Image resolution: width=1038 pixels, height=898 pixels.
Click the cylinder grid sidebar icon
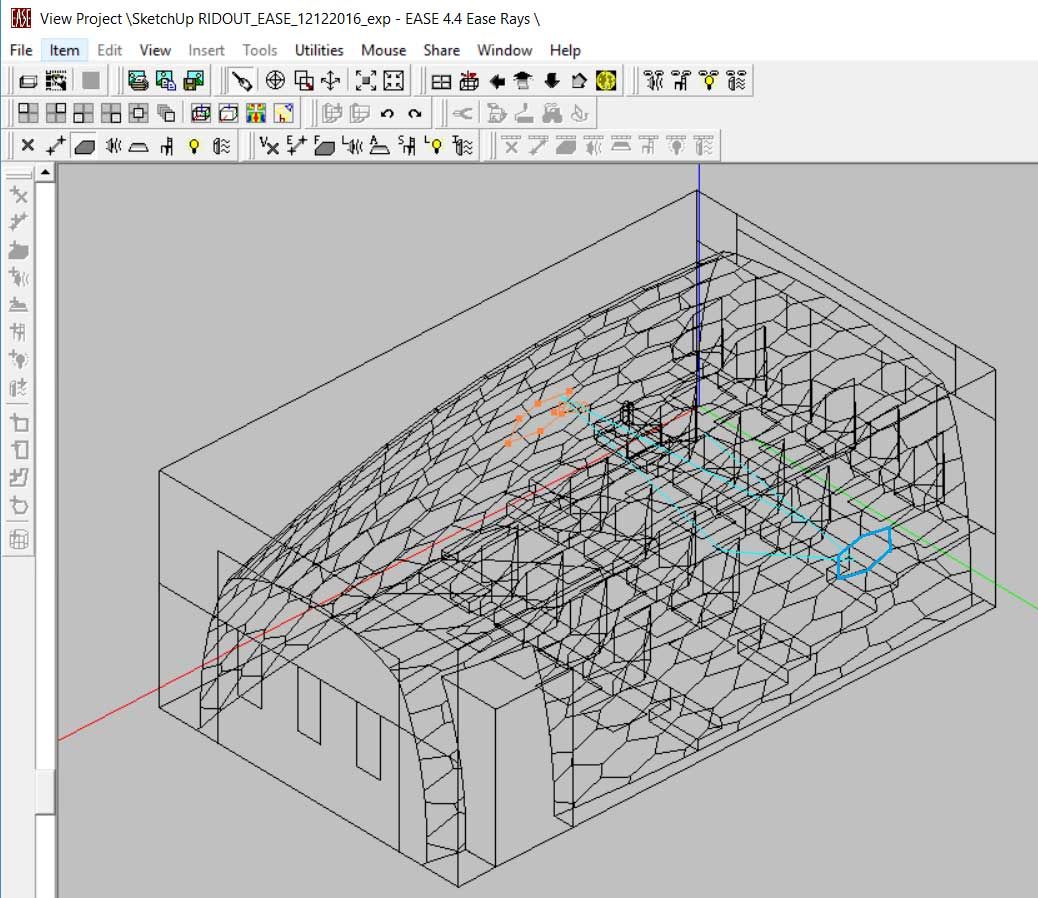pyautogui.click(x=19, y=539)
